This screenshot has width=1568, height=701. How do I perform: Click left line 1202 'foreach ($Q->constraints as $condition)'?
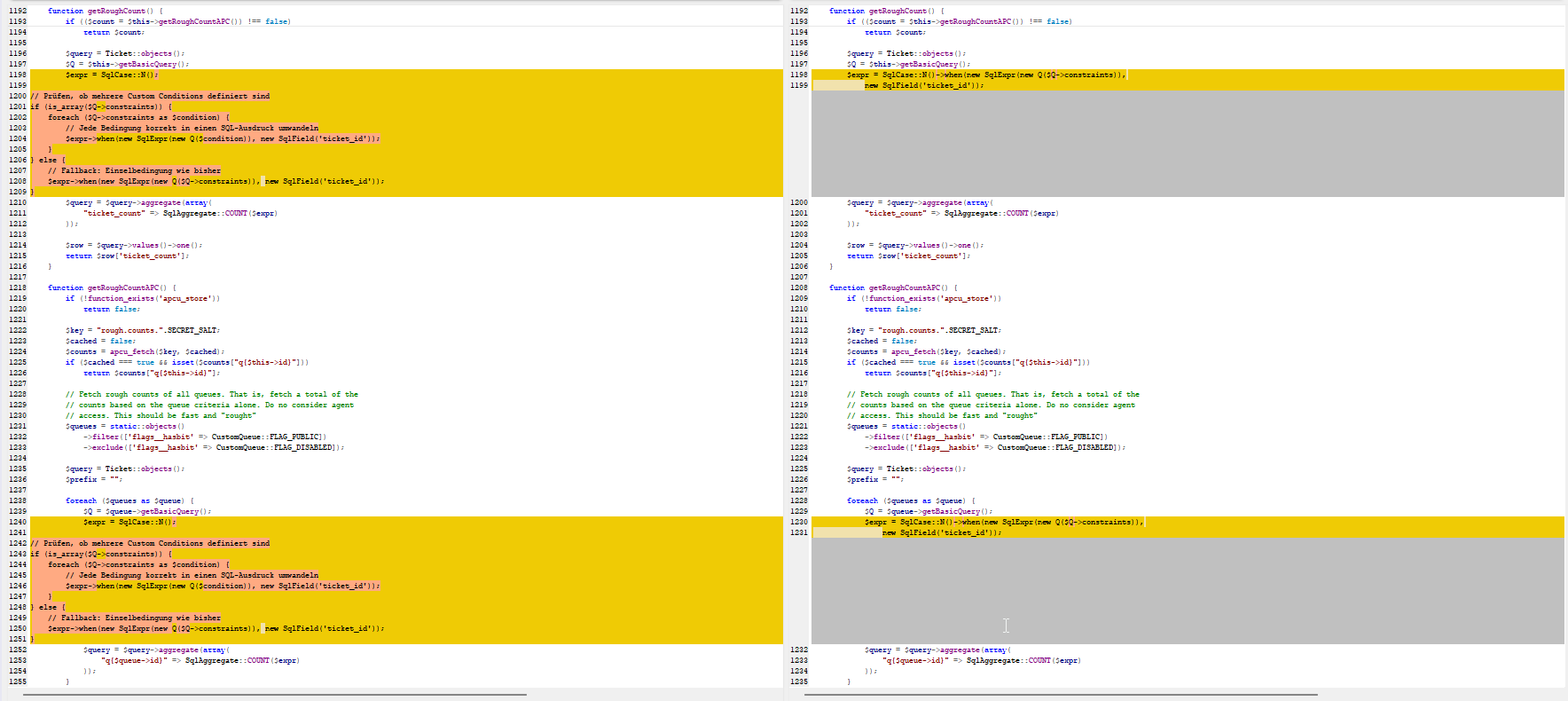point(138,117)
